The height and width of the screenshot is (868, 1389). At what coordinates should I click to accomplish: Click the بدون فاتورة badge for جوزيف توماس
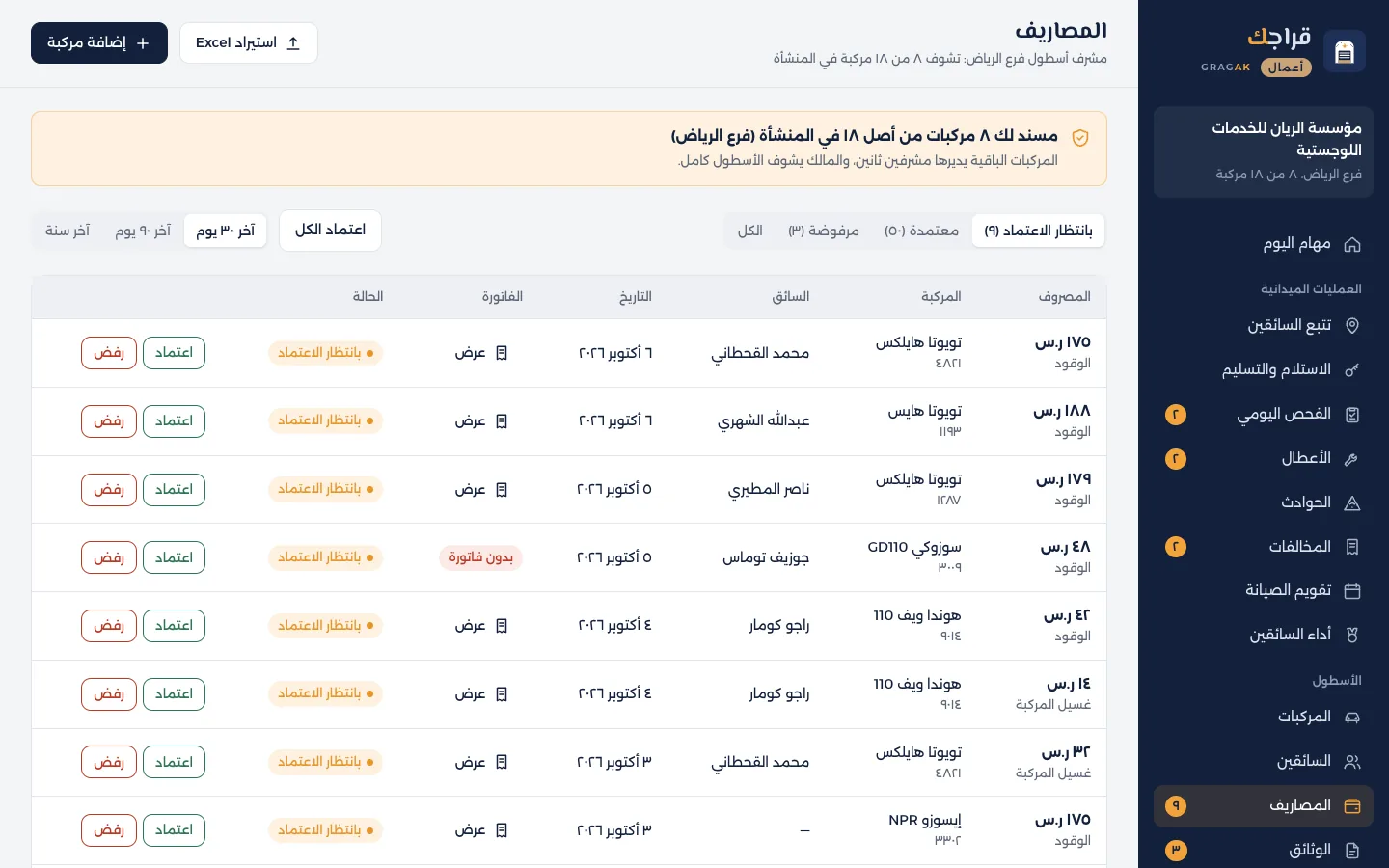pos(480,557)
